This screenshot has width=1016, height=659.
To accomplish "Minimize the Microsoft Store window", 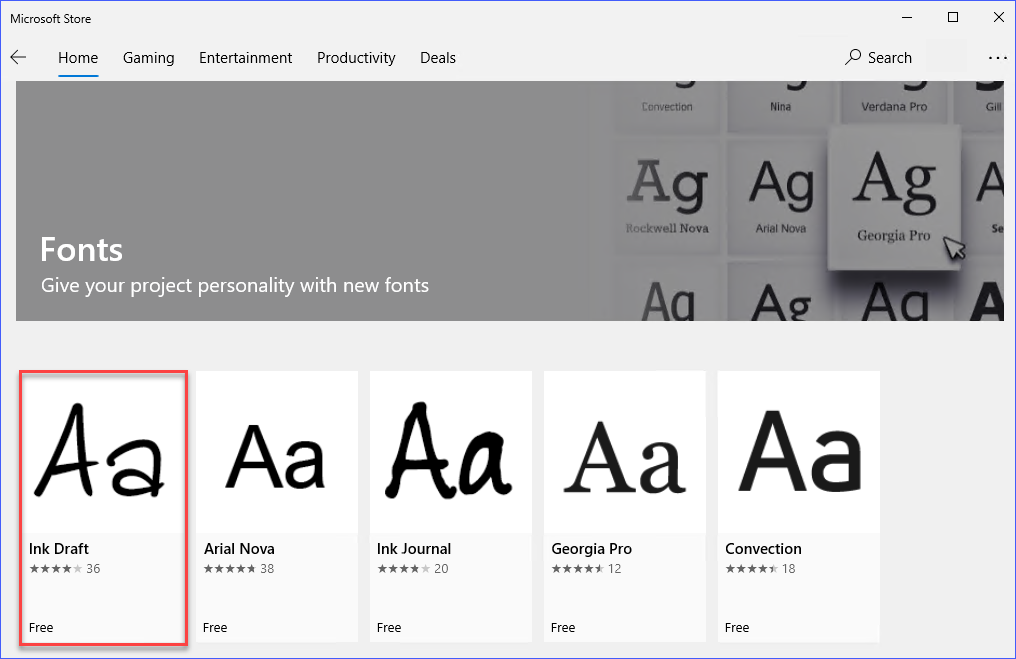I will point(907,17).
